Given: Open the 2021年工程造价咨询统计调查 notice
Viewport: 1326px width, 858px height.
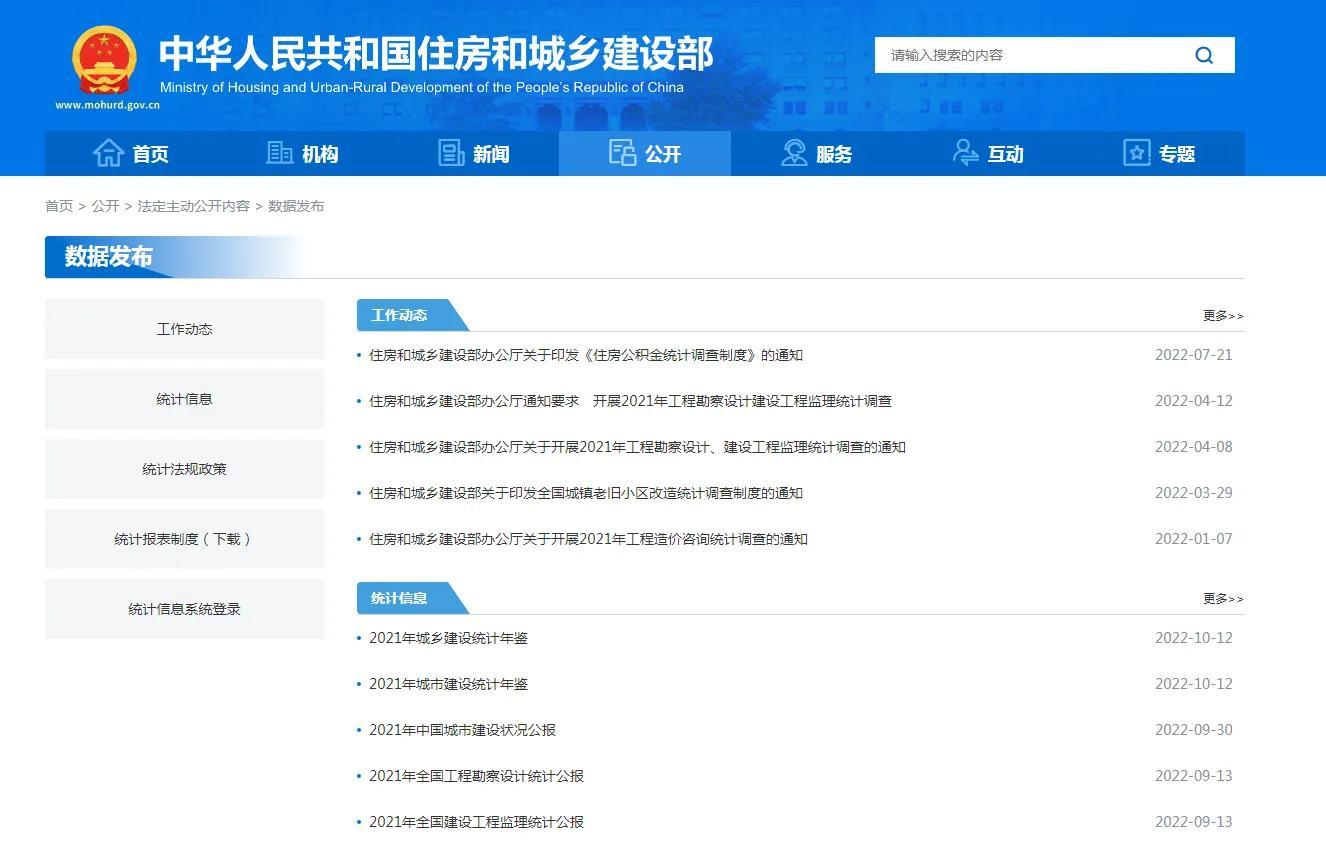Looking at the screenshot, I should coord(588,539).
